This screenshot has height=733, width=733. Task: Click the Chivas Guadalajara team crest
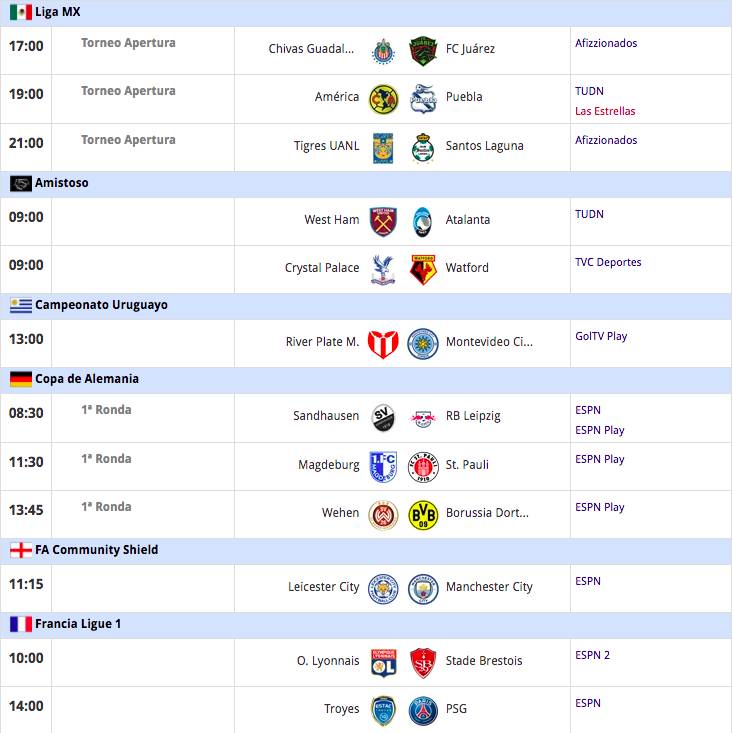point(383,51)
